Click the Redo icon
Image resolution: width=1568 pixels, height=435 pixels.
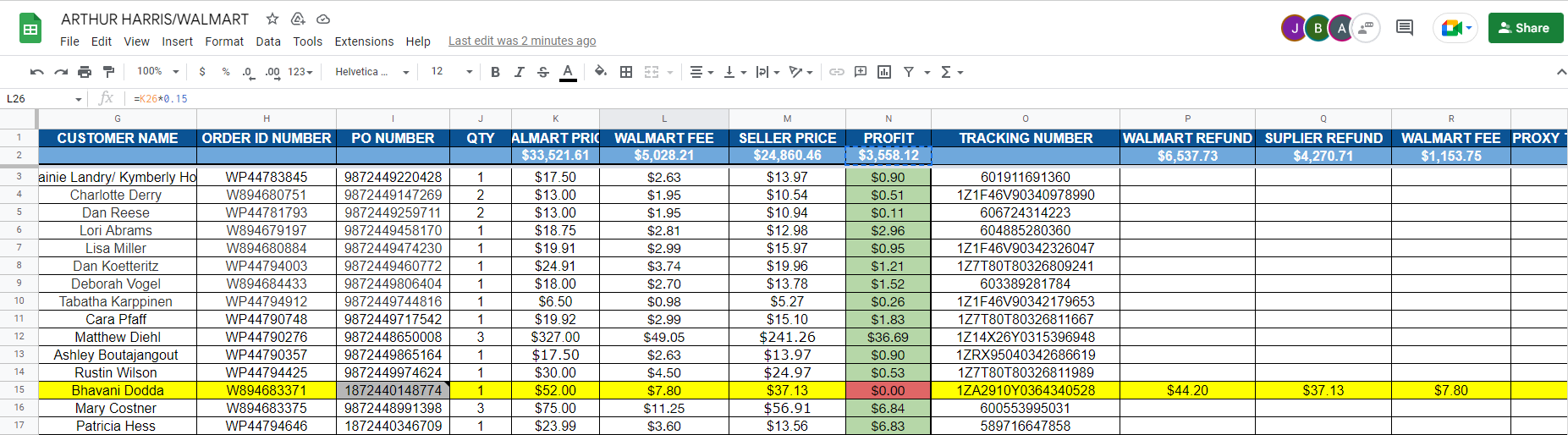61,72
